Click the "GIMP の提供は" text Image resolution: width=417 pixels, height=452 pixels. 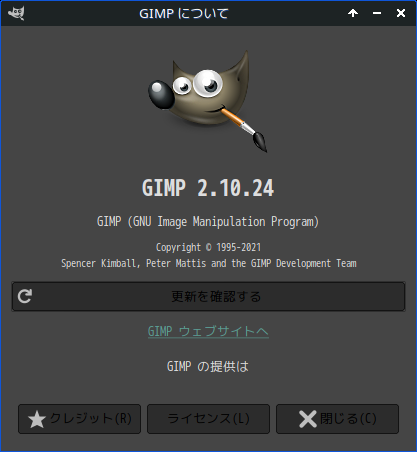pos(208,367)
